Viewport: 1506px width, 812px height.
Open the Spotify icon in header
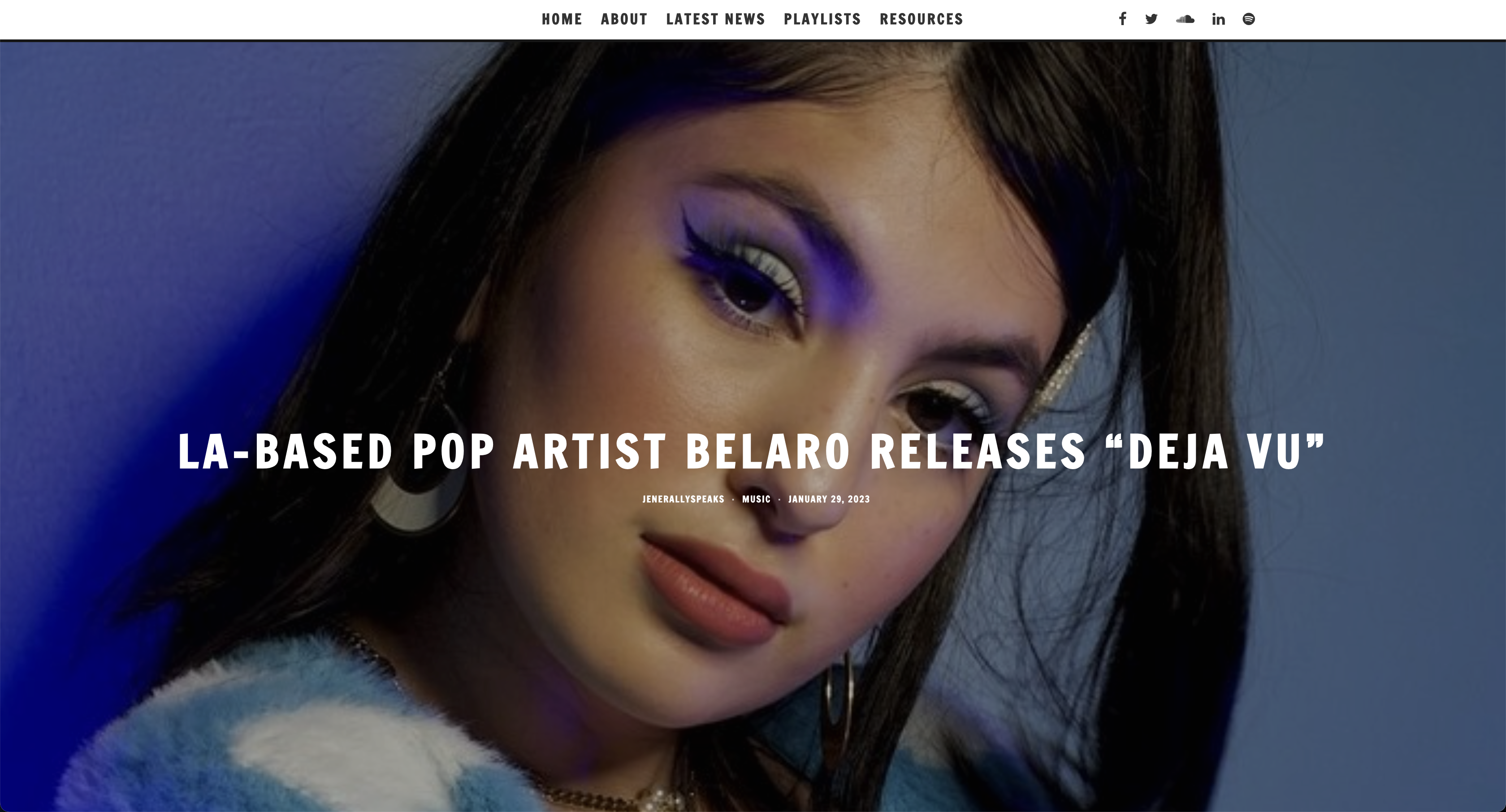coord(1249,19)
